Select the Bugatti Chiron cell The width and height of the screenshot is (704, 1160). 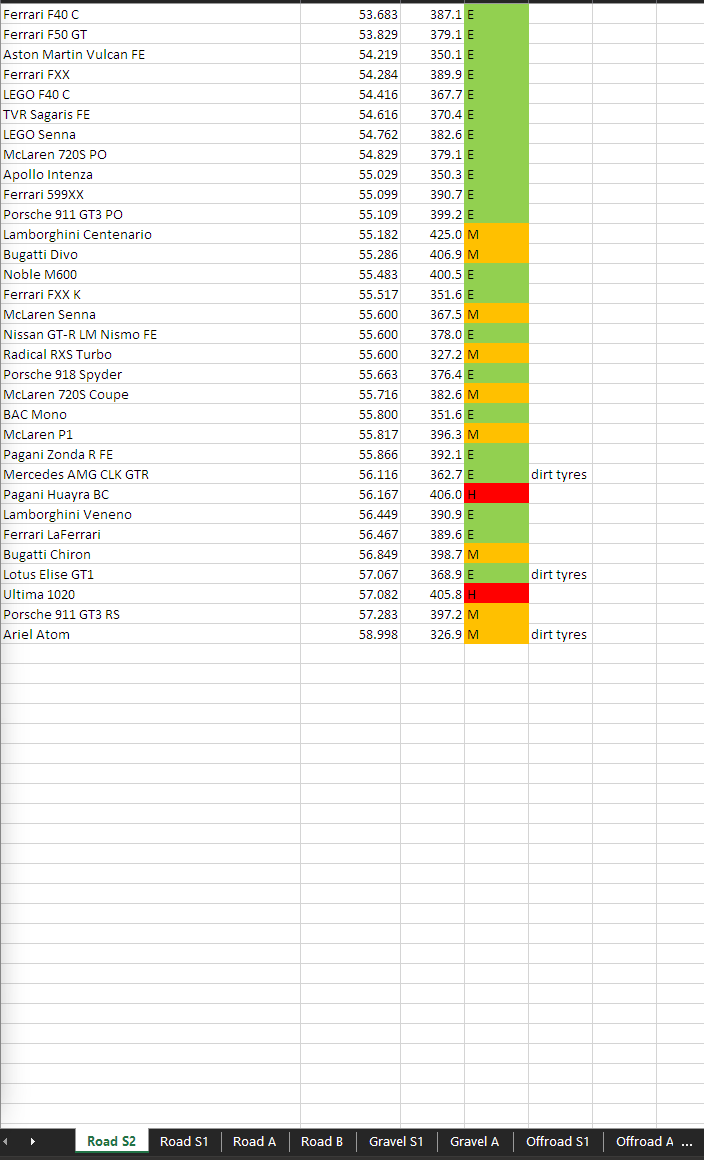click(151, 553)
